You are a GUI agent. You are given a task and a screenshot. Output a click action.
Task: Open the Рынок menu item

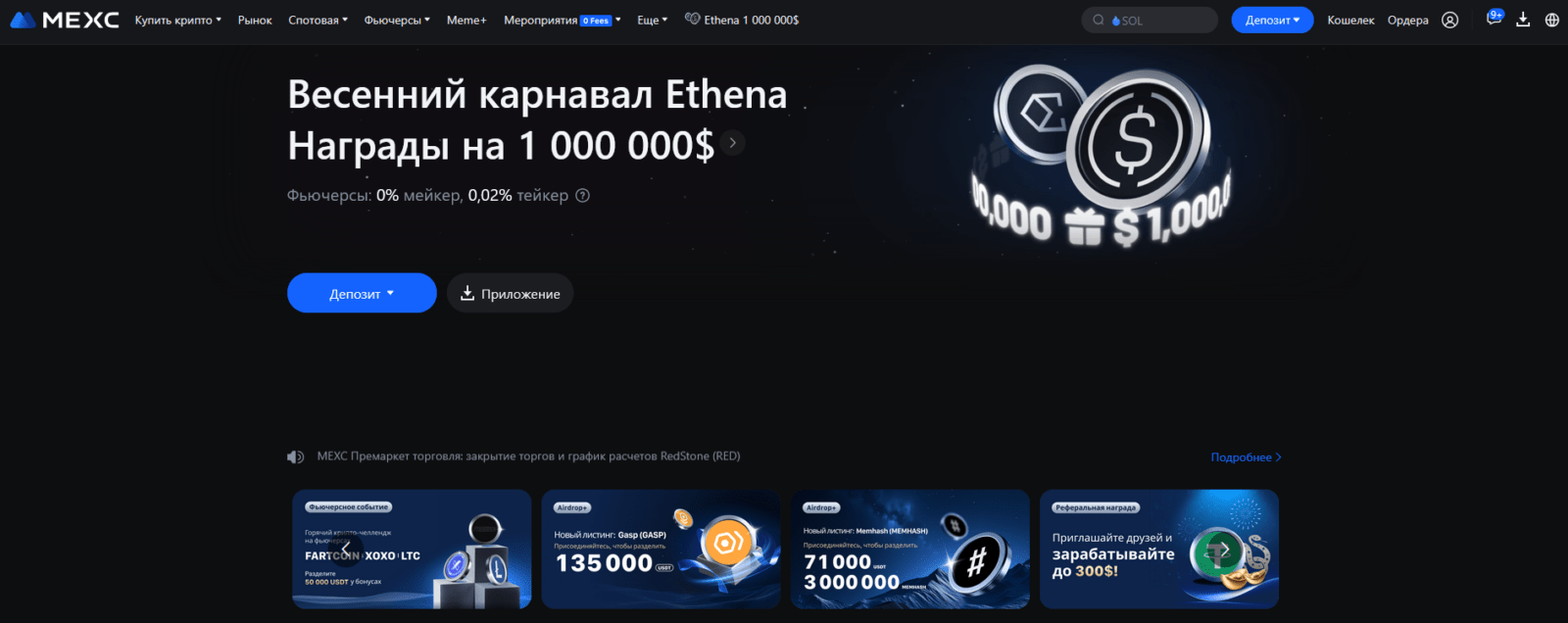(255, 20)
